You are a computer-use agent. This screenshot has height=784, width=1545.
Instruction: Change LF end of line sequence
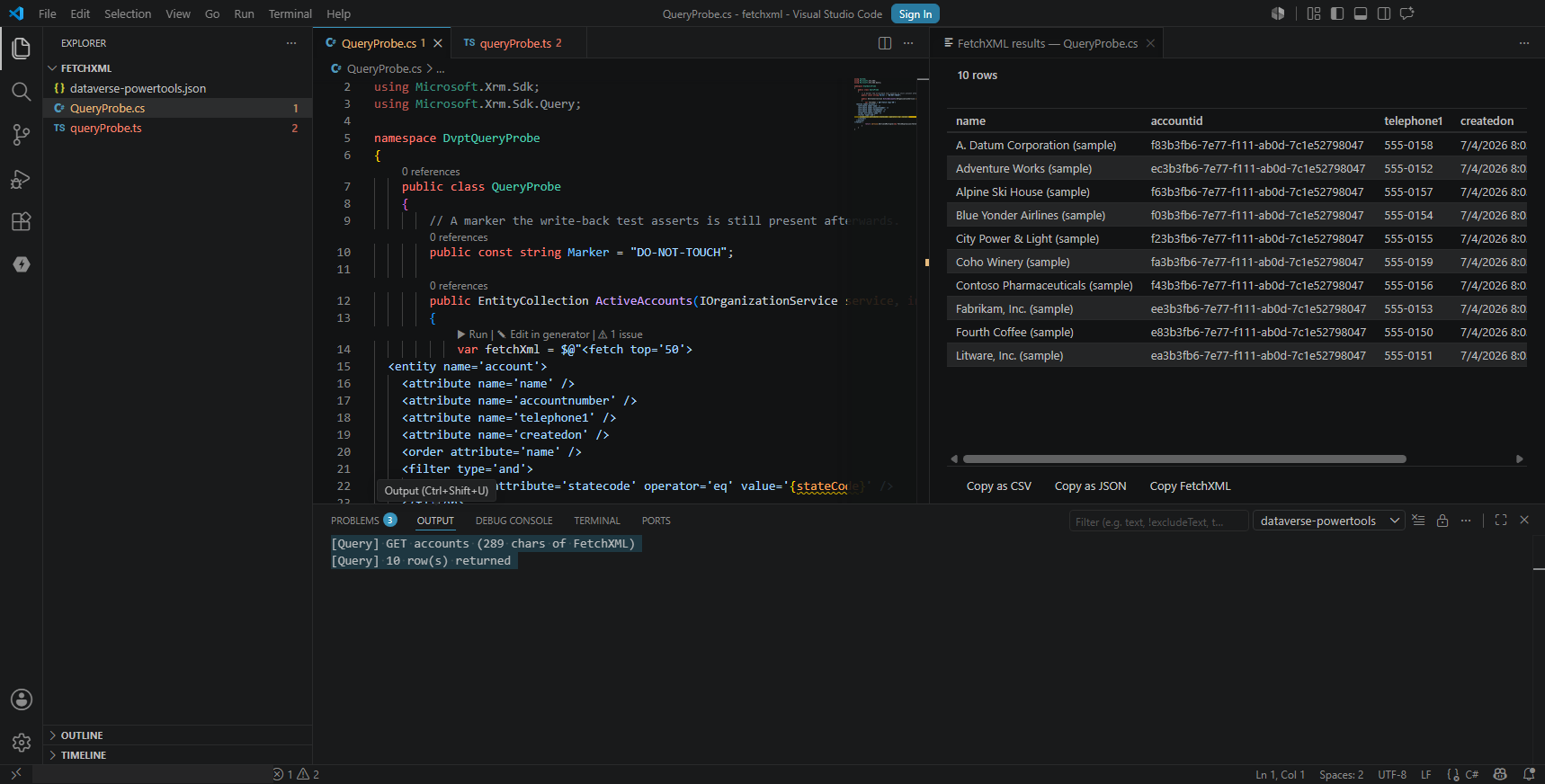coord(1426,774)
